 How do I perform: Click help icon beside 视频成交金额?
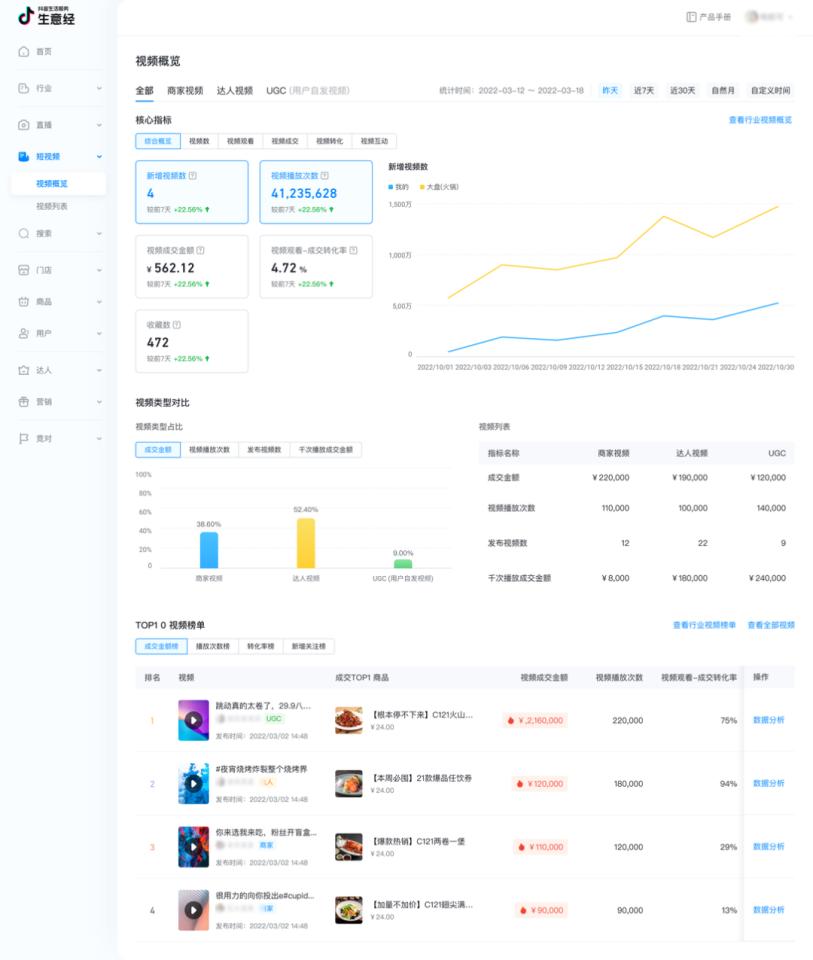201,250
